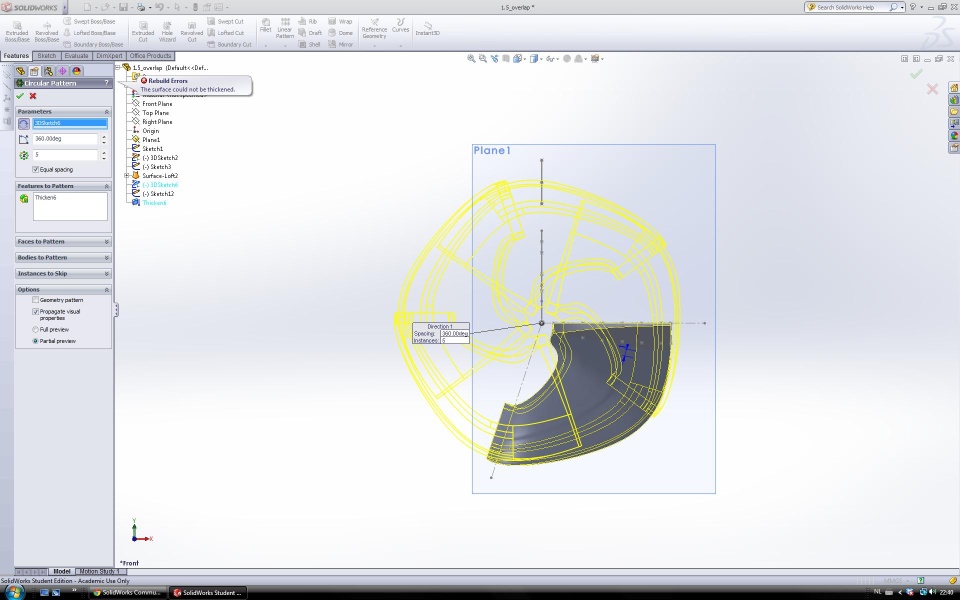
Task: Click the Revolved Boss/Base tool
Action: click(x=47, y=32)
